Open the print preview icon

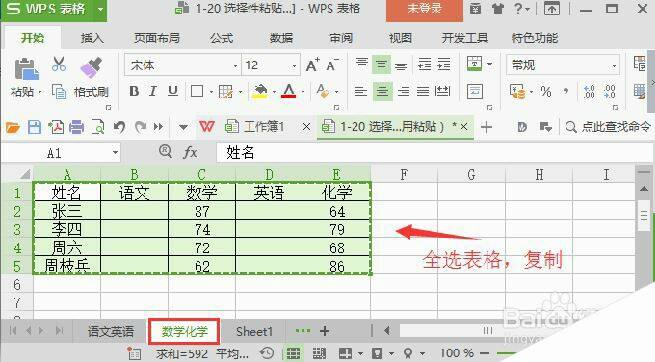[x=98, y=127]
